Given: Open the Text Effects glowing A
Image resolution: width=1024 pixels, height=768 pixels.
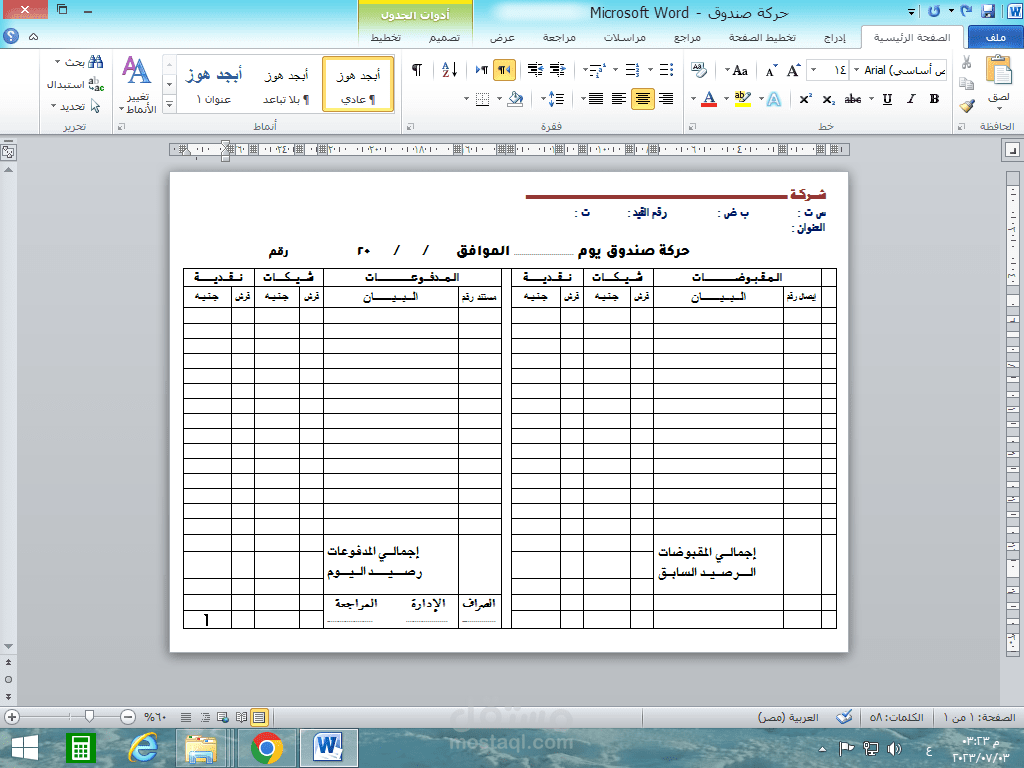Looking at the screenshot, I should (x=774, y=99).
